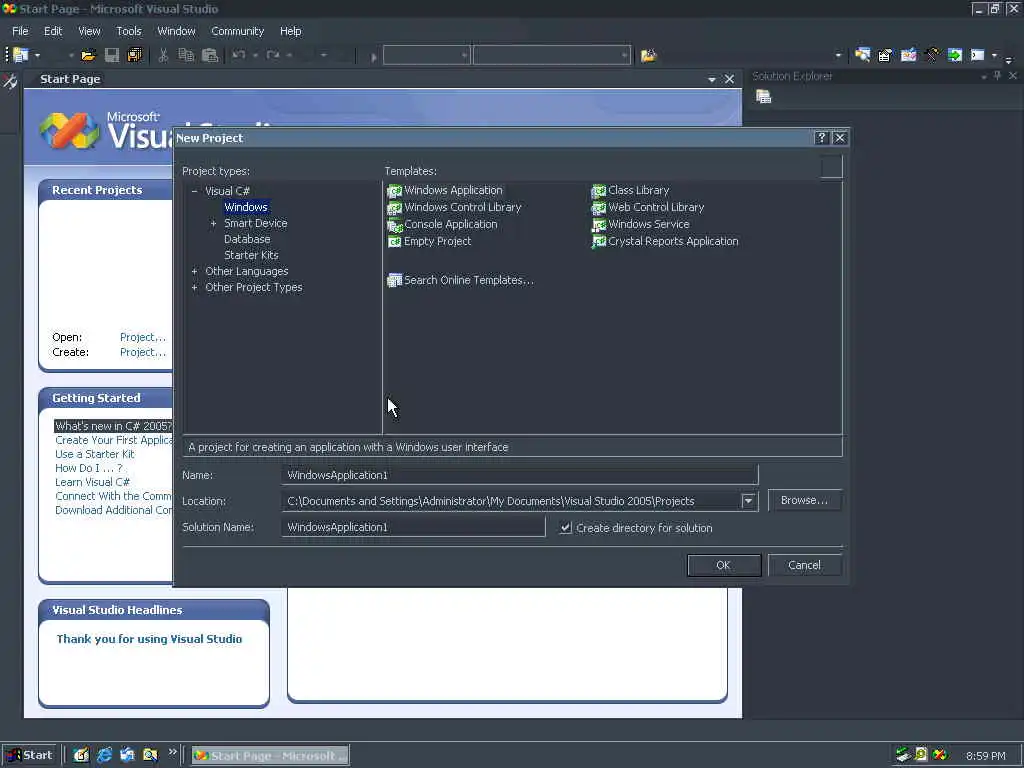
Task: Open the Start Page tab list dropdown
Action: click(712, 79)
